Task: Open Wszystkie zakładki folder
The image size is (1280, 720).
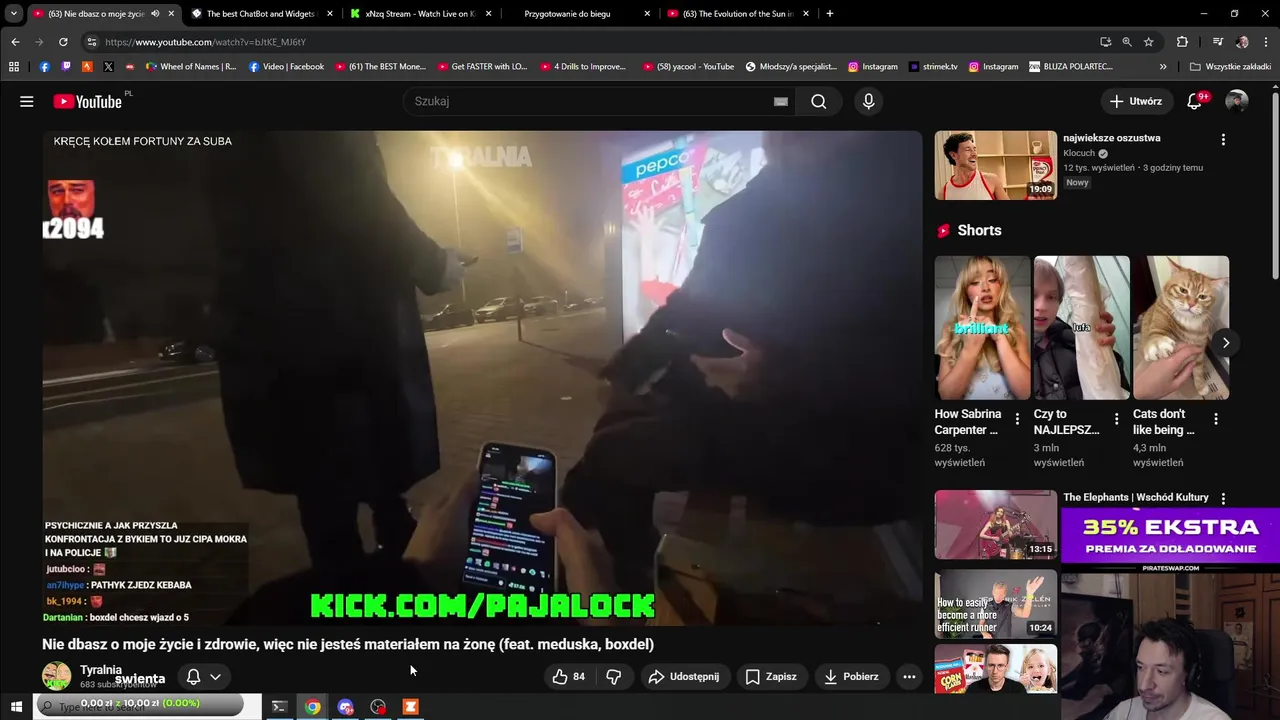Action: pyautogui.click(x=1231, y=67)
